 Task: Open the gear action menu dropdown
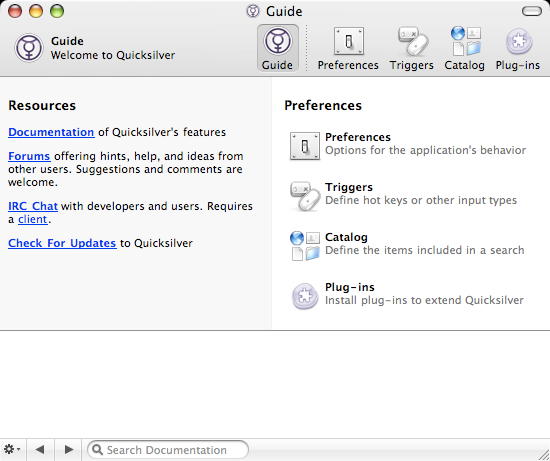tap(12, 449)
